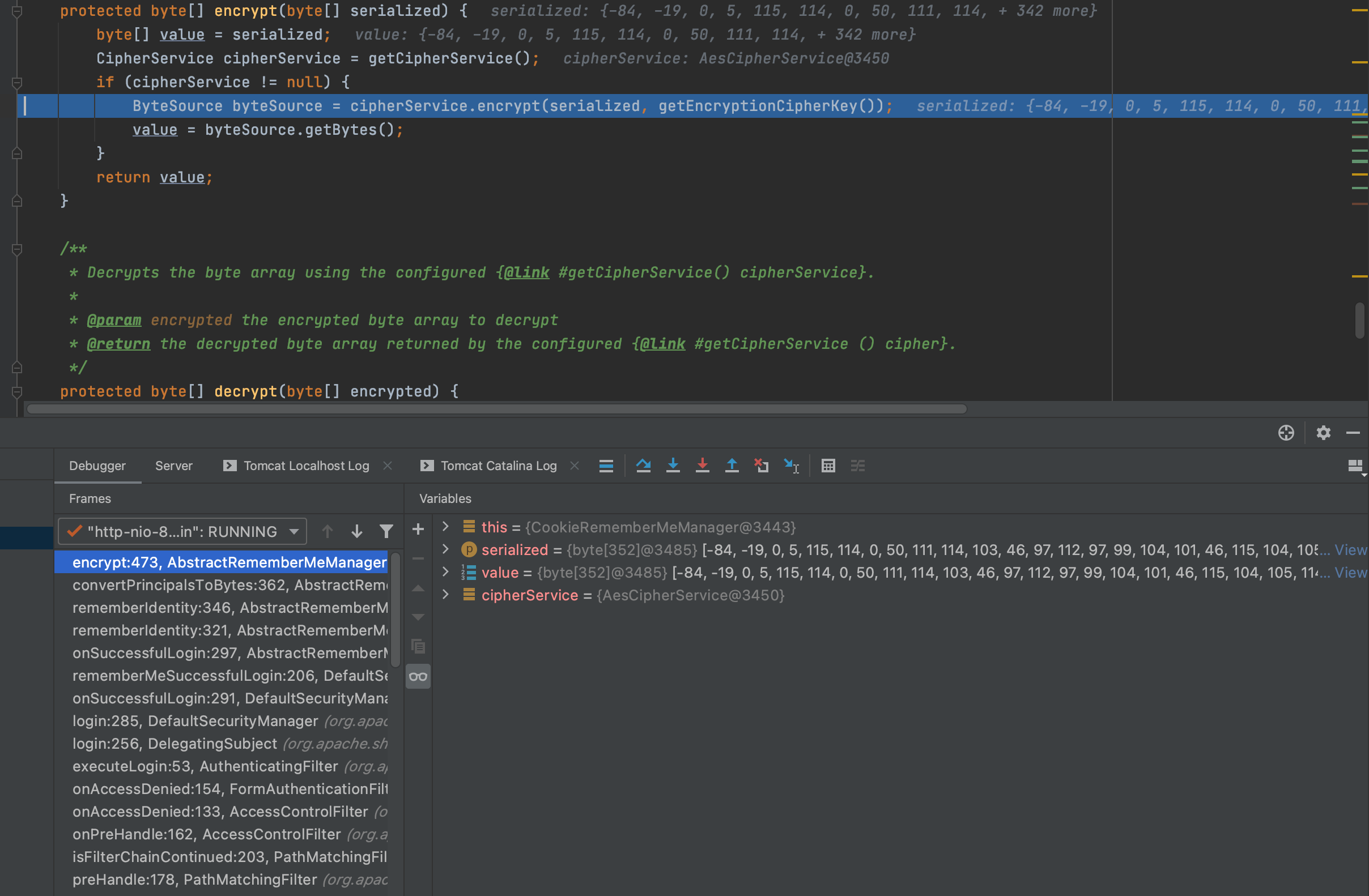Viewport: 1369px width, 896px height.
Task: Open the Tomcat Catalina Log tab
Action: click(x=498, y=465)
